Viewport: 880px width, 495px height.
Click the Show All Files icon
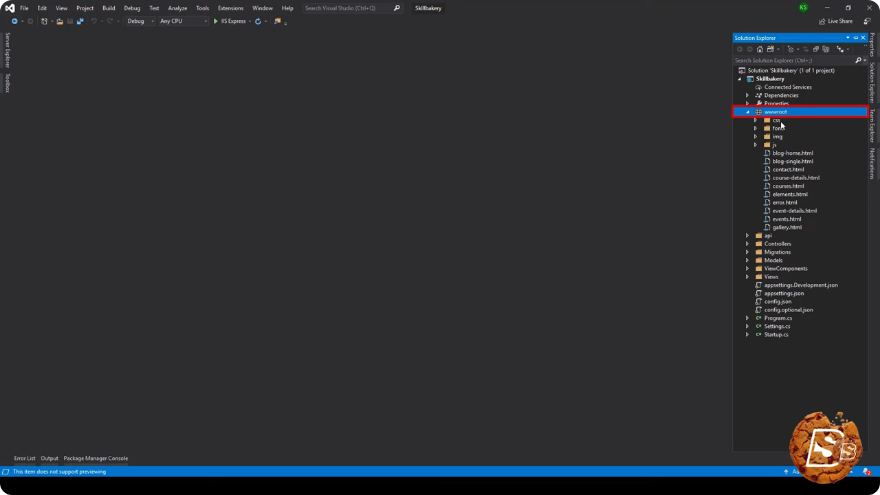[826, 49]
